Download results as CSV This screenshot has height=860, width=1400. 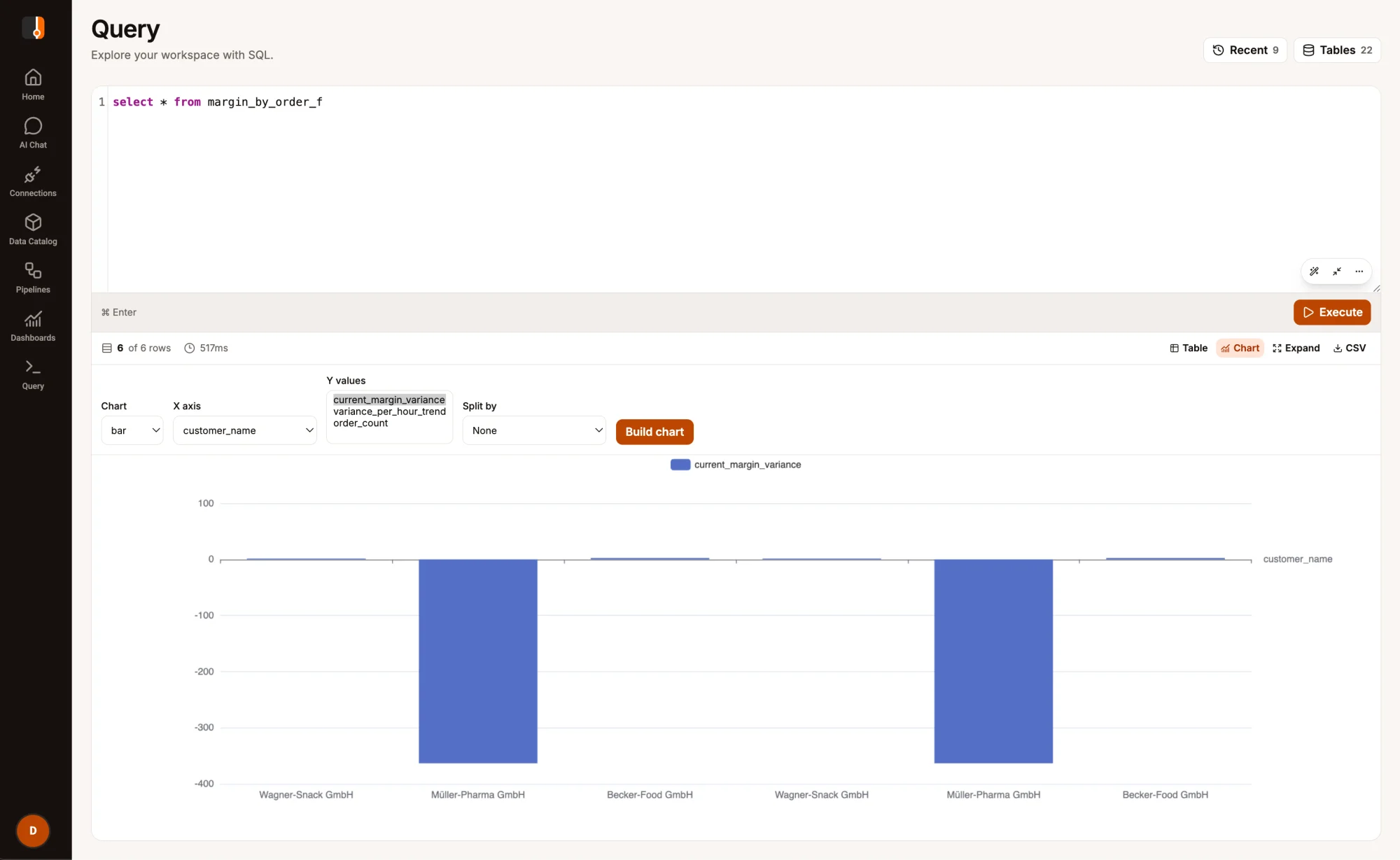pos(1350,348)
